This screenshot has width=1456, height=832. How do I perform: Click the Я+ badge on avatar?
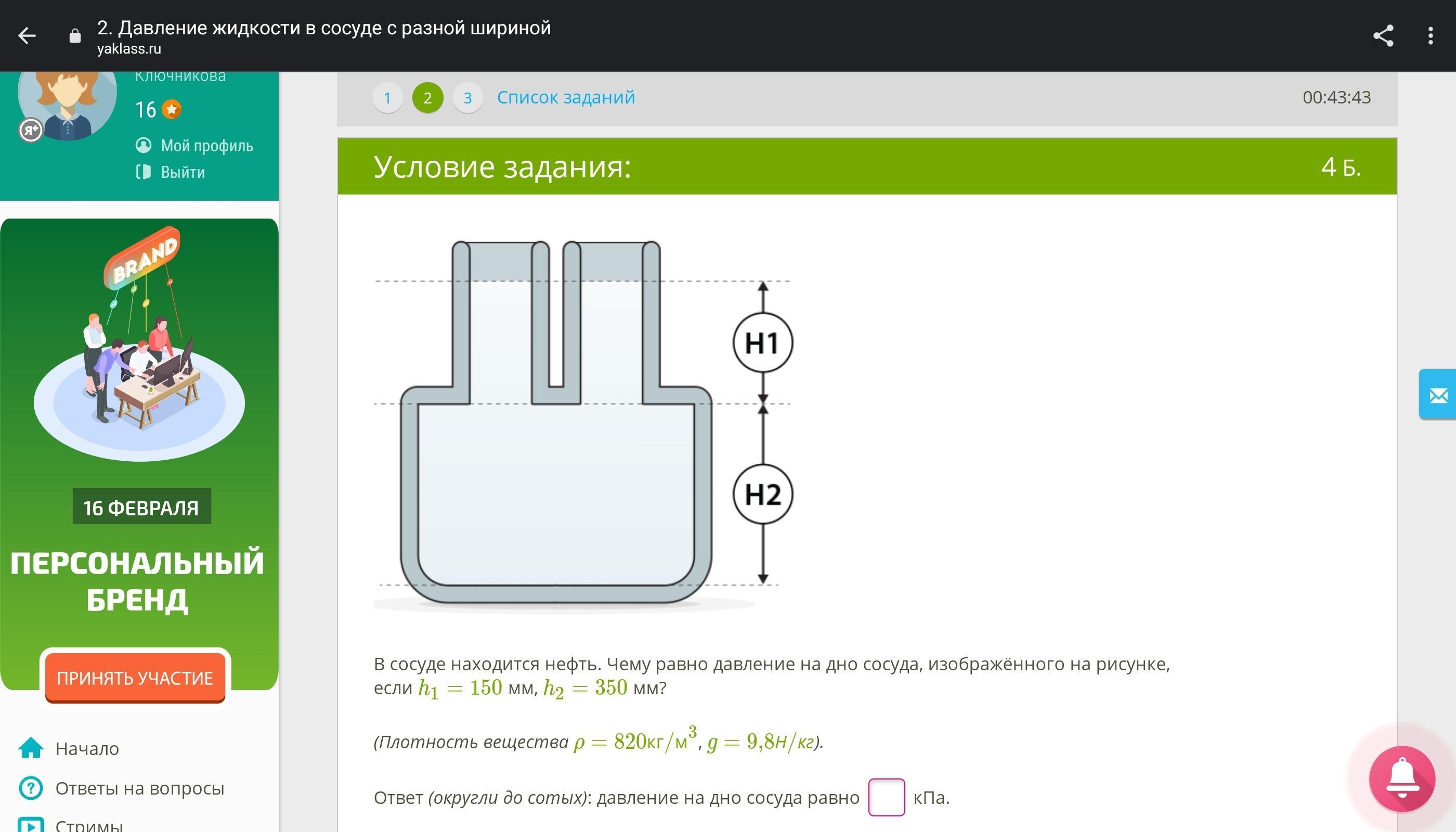(31, 131)
